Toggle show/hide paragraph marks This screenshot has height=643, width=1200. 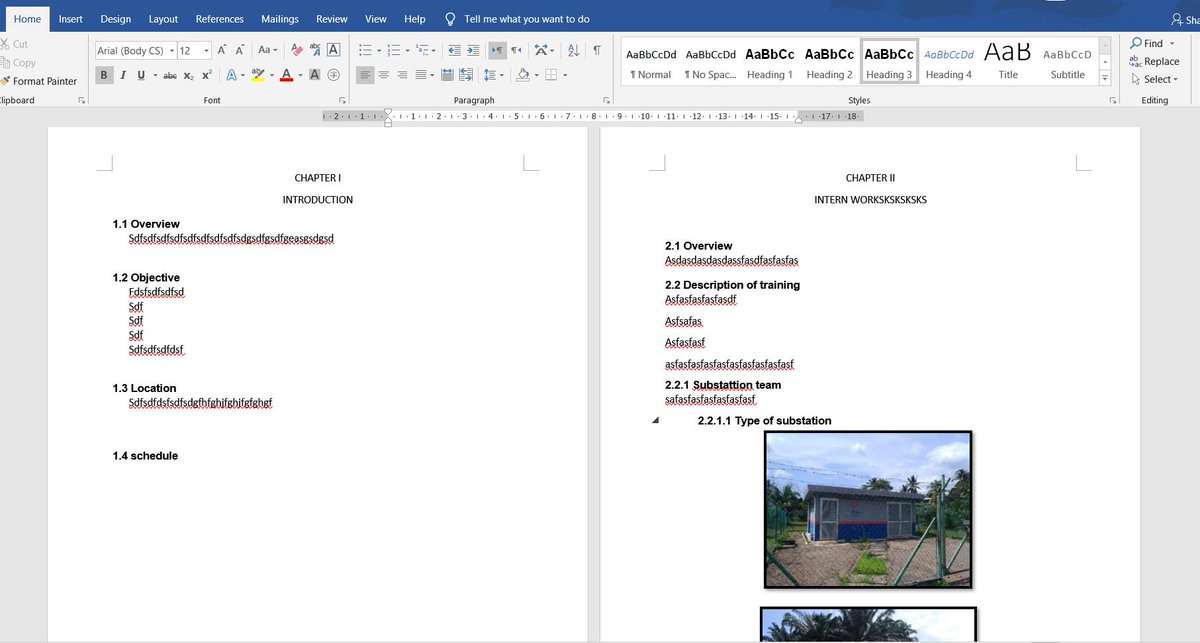coord(597,50)
